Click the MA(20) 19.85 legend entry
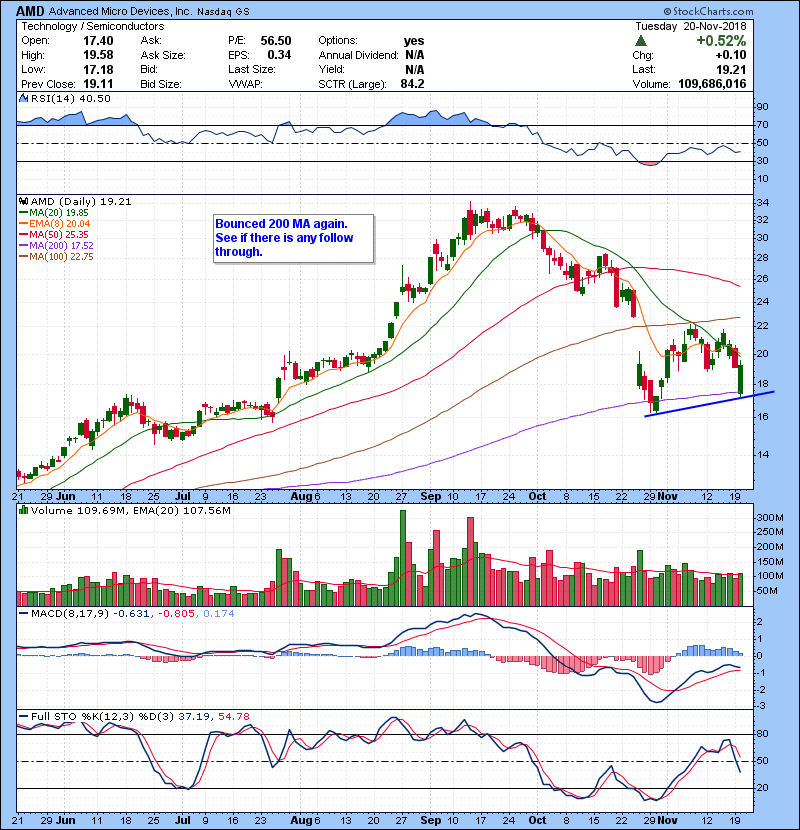Image resolution: width=800 pixels, height=830 pixels. 54,212
